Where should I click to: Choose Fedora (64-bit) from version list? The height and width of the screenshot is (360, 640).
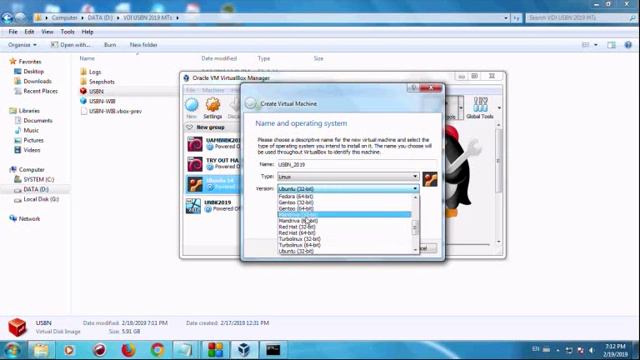coord(296,196)
